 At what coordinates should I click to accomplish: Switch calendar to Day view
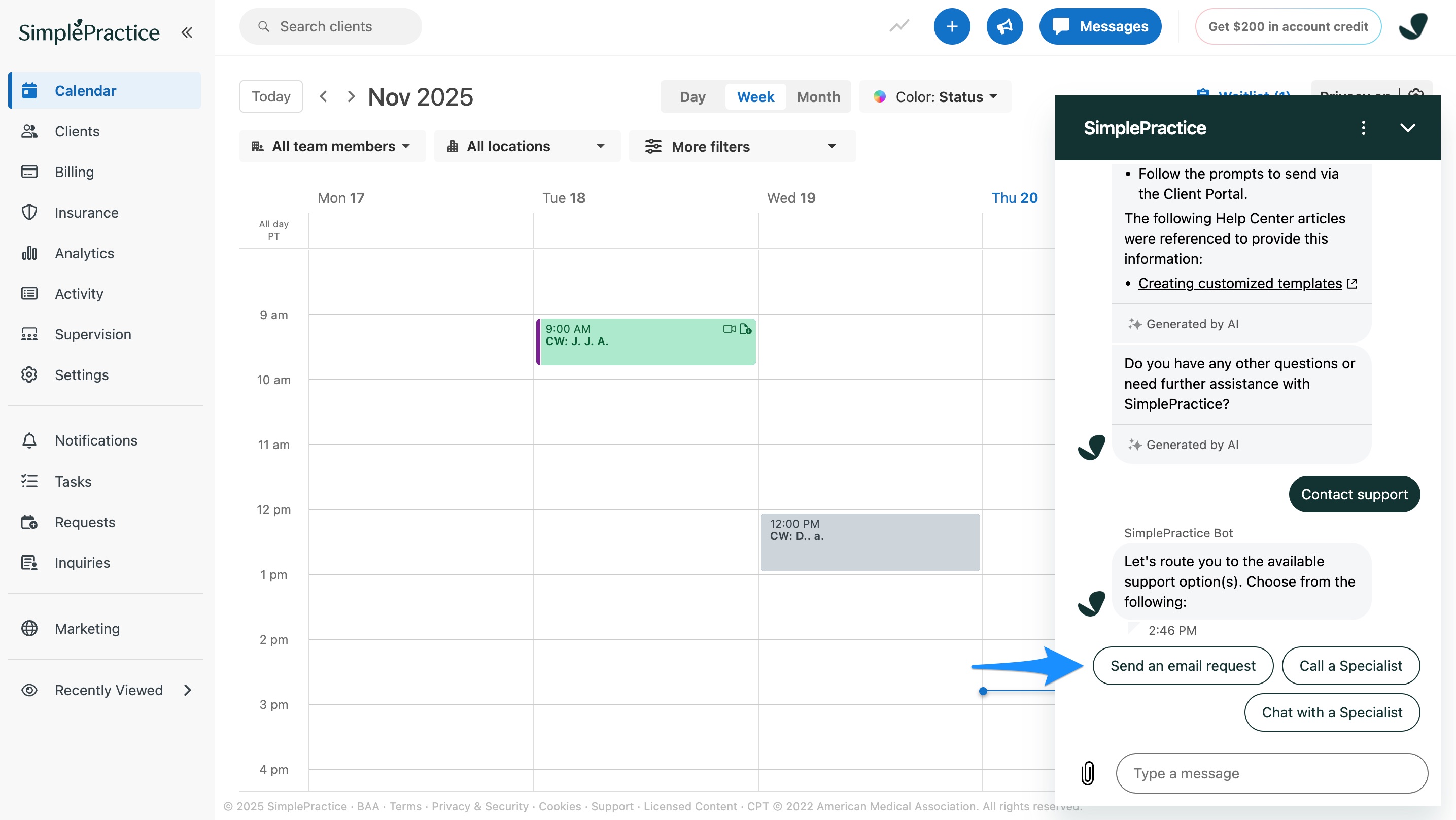692,97
